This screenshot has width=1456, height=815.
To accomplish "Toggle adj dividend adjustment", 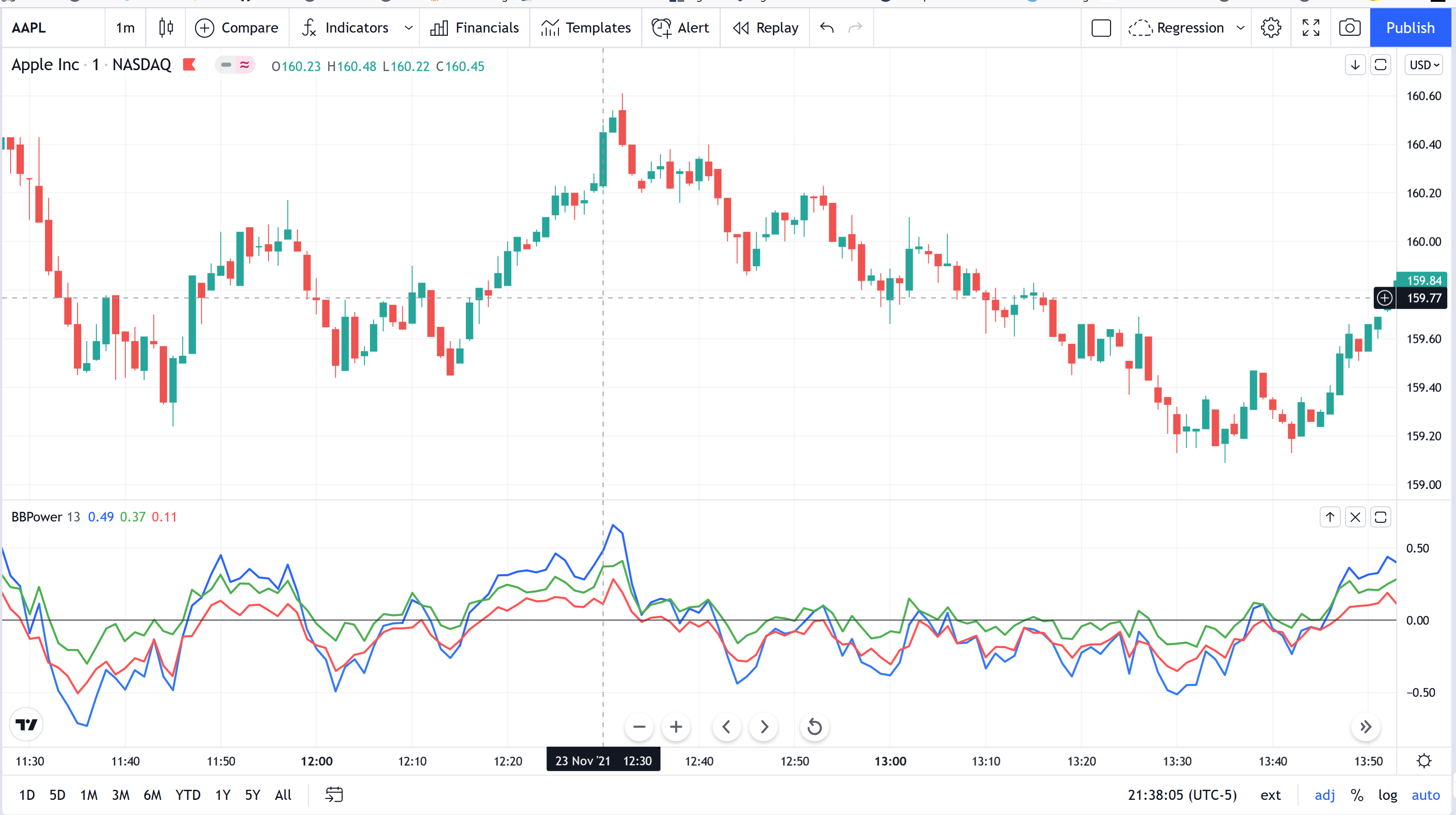I will pyautogui.click(x=1324, y=795).
